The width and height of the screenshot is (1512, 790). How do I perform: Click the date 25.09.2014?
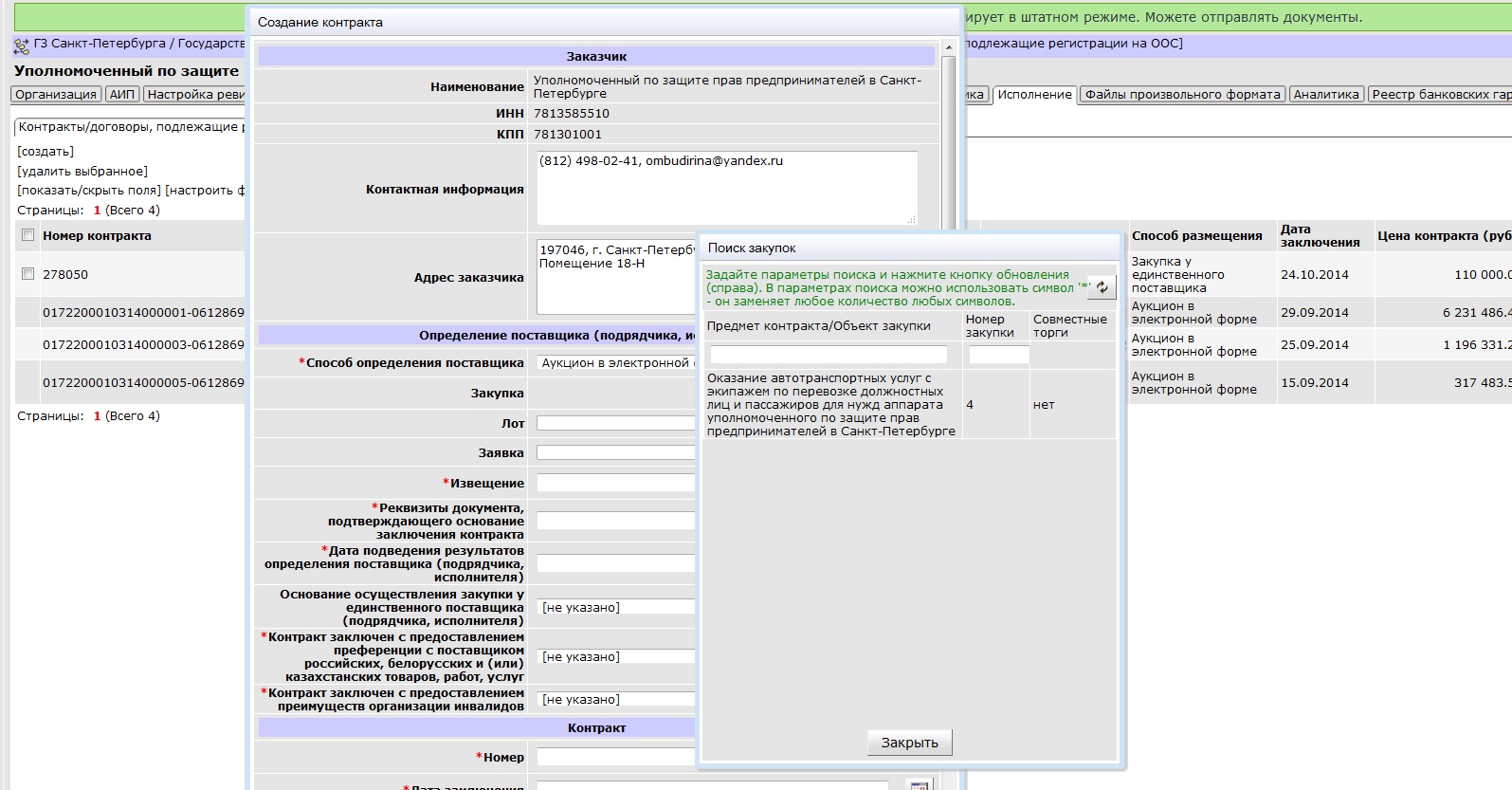tap(1315, 345)
